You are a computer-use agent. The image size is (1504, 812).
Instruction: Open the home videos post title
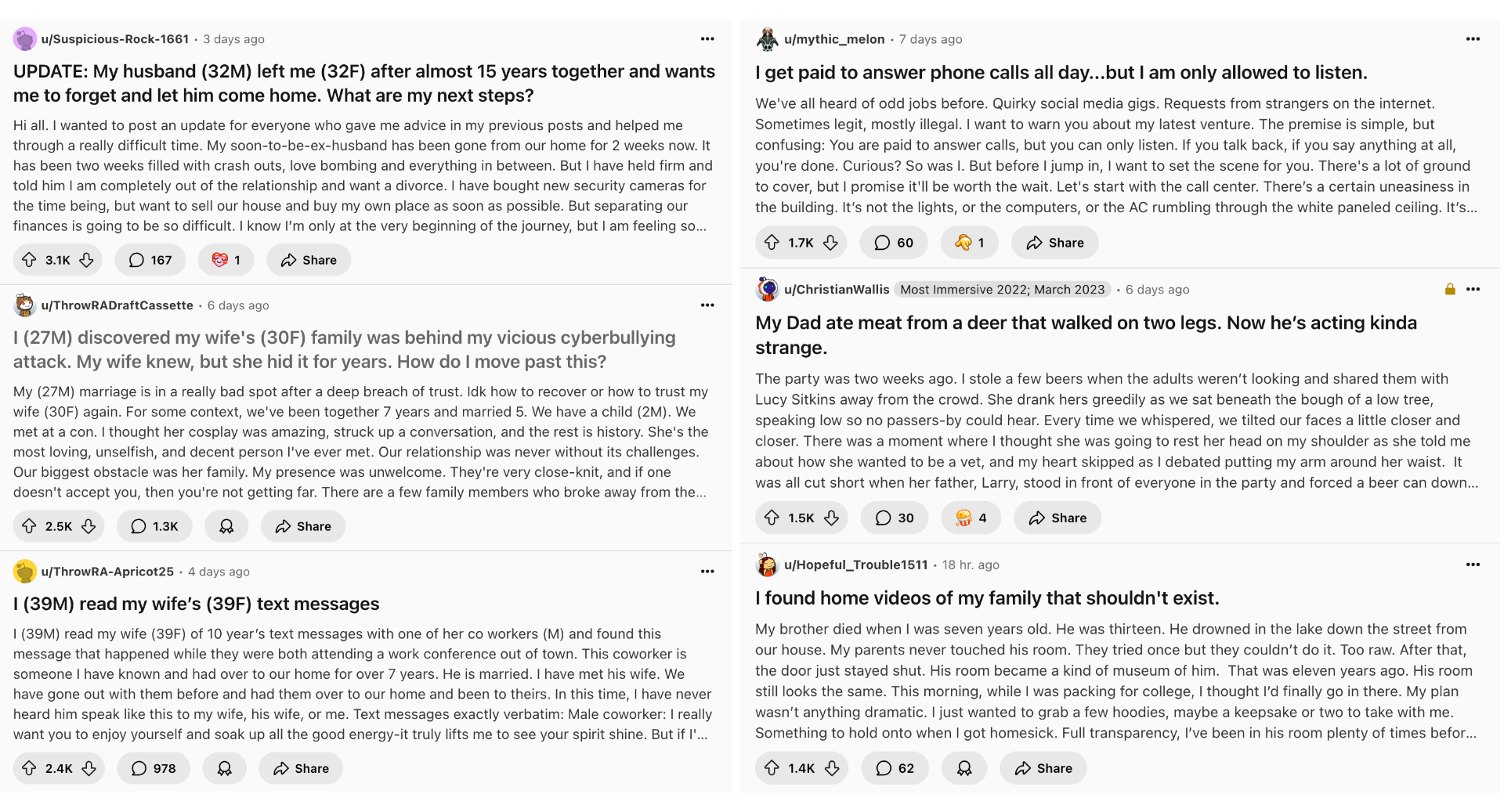986,597
